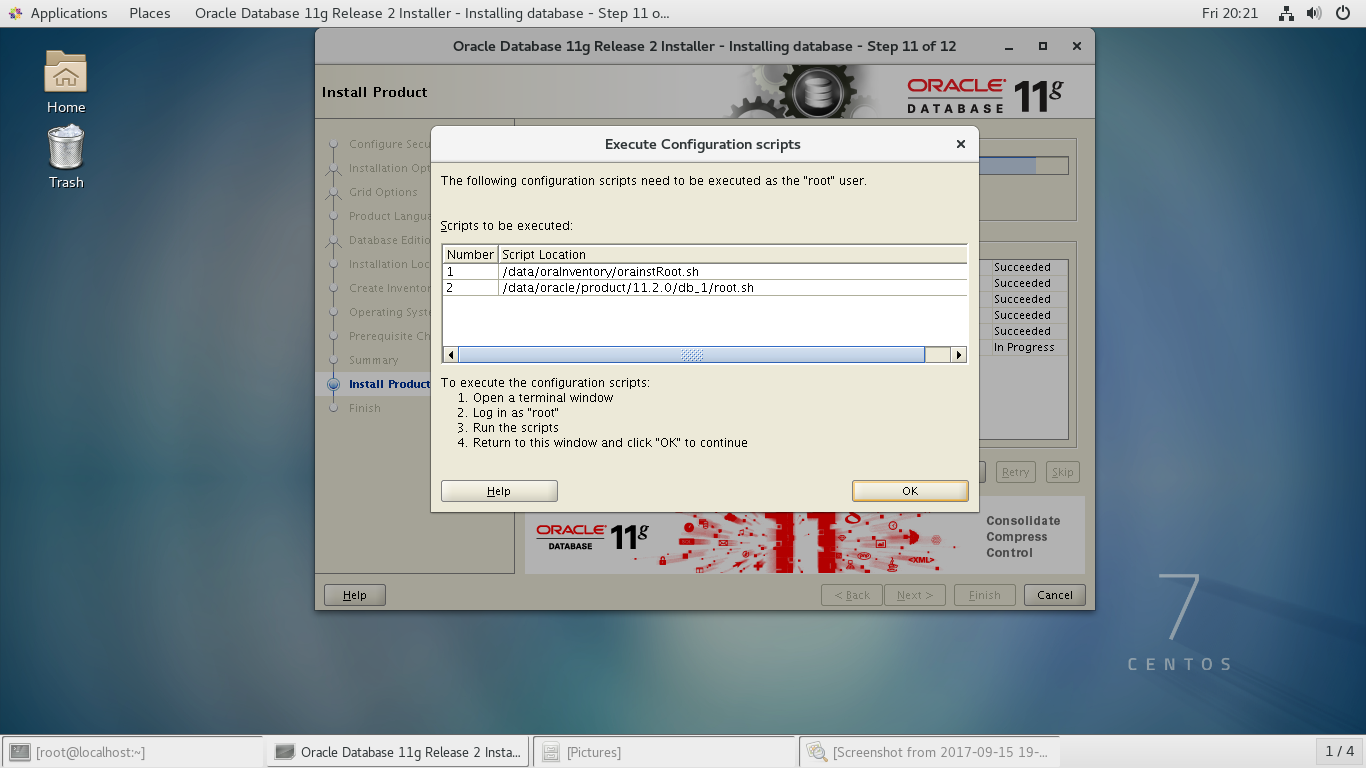Screen dimensions: 1366x768
Task: Click Help in the configuration scripts dialog
Action: tap(499, 491)
